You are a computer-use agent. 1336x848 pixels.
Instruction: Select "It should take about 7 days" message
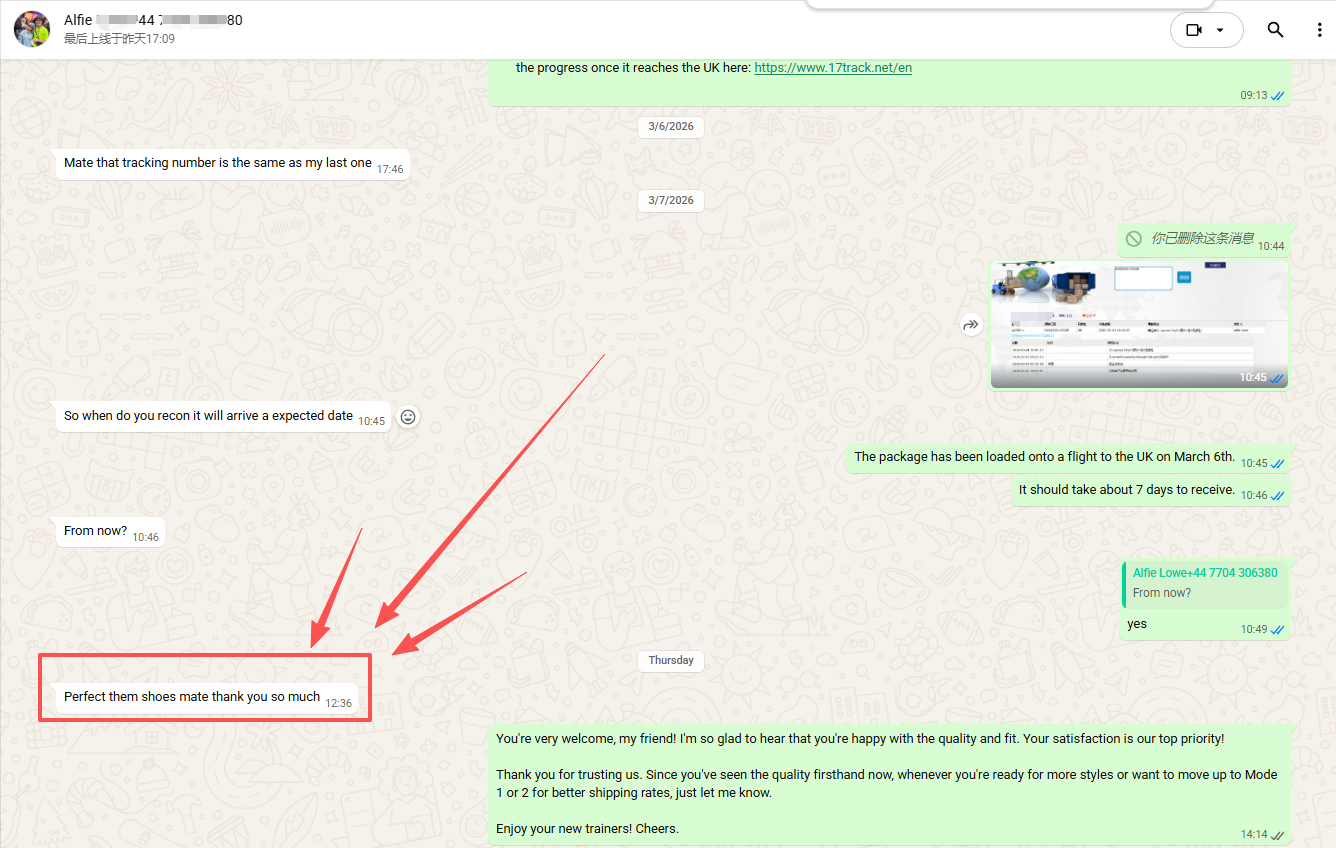point(1150,491)
